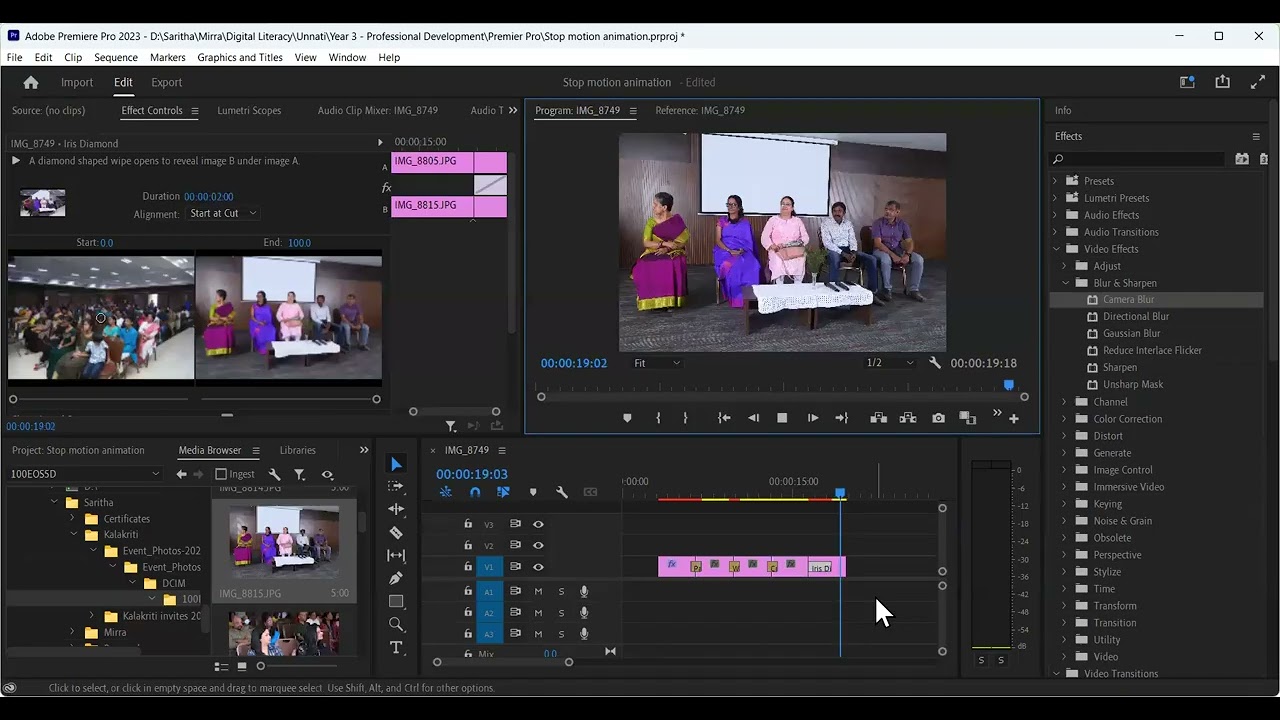
Task: Open Program monitor settings wrench
Action: [935, 363]
